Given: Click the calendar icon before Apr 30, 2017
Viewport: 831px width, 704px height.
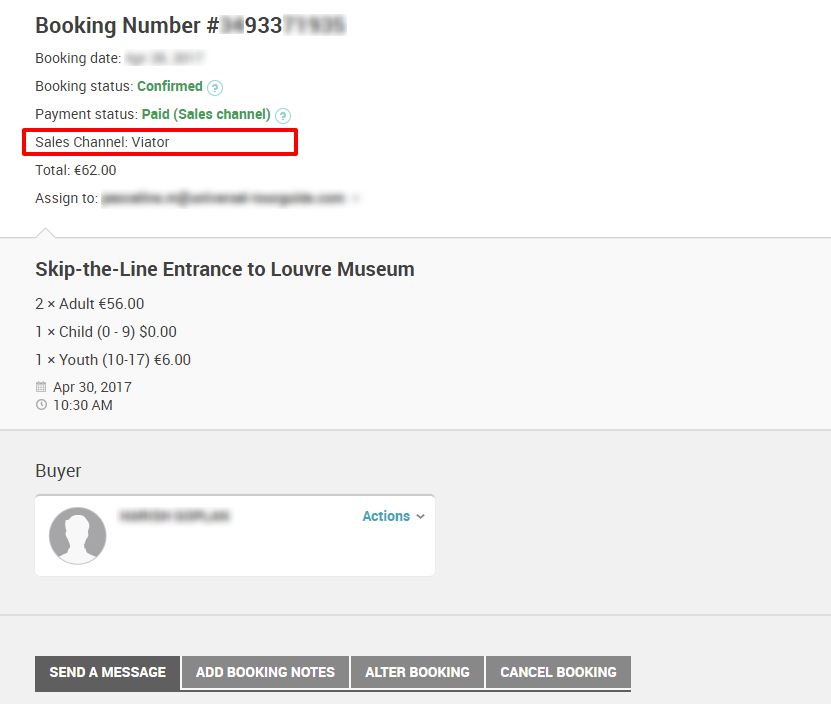Looking at the screenshot, I should pyautogui.click(x=41, y=387).
